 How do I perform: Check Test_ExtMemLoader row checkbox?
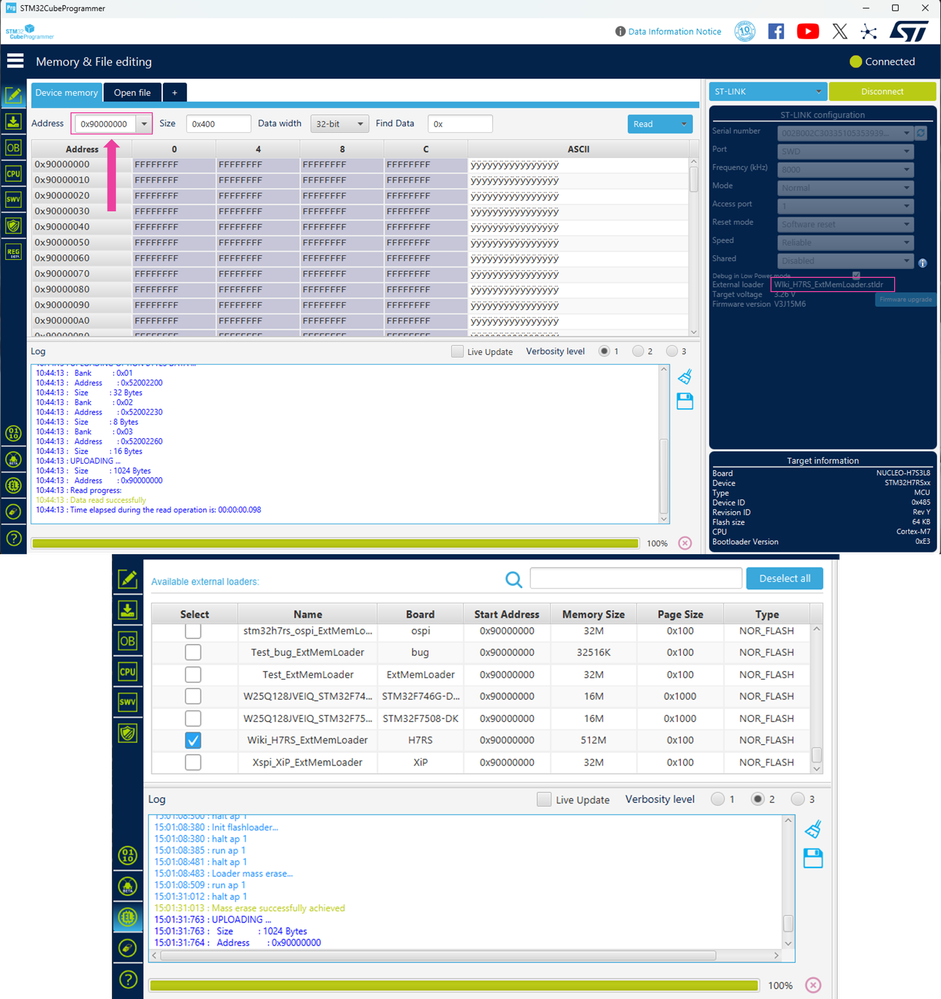193,674
